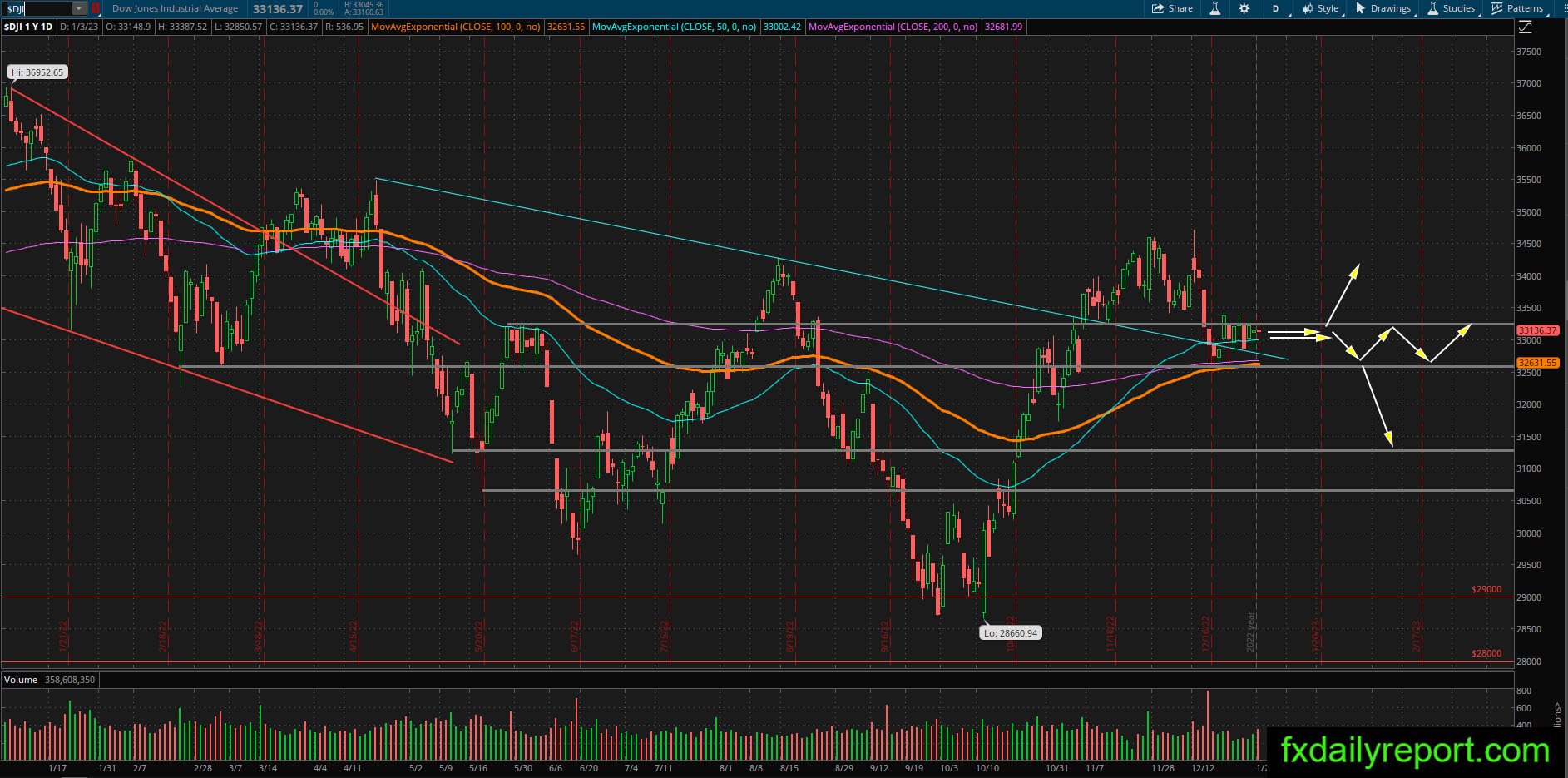Click the 33002.42 EMA 50 value
Screen dimensions: 1568x778
point(783,27)
